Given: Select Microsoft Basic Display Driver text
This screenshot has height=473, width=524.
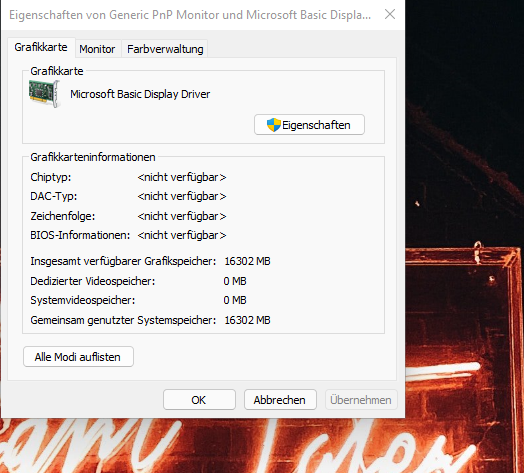Looking at the screenshot, I should coord(140,94).
